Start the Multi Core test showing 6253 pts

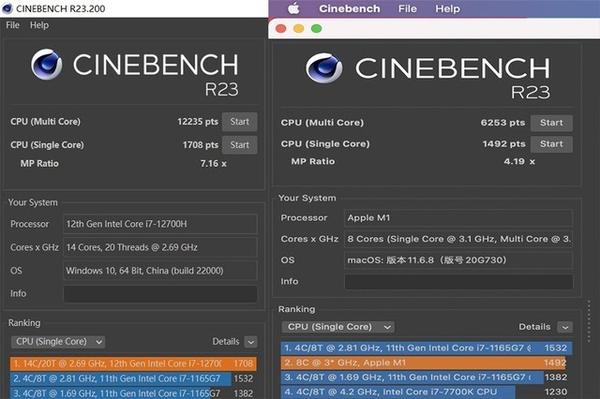click(551, 123)
